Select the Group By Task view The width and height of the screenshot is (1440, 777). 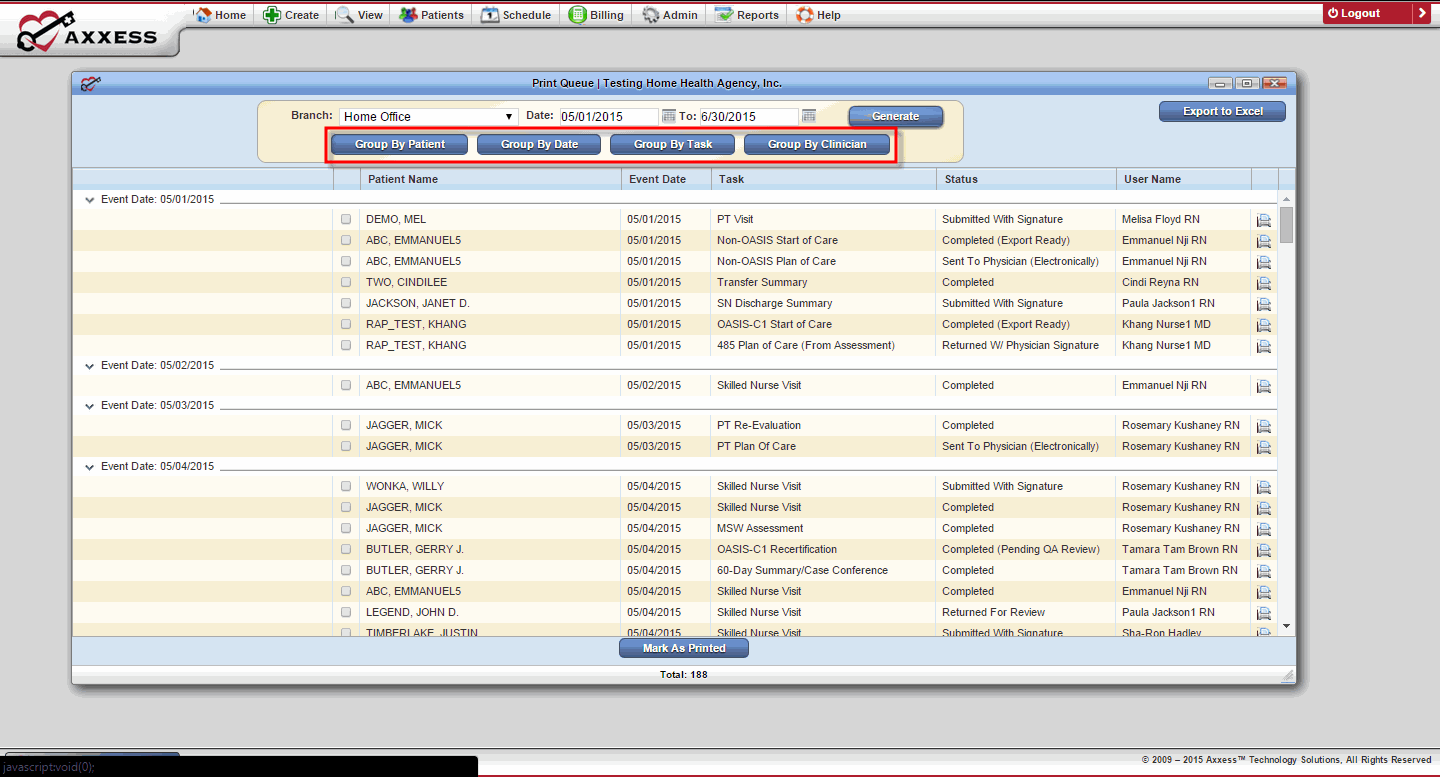click(671, 143)
